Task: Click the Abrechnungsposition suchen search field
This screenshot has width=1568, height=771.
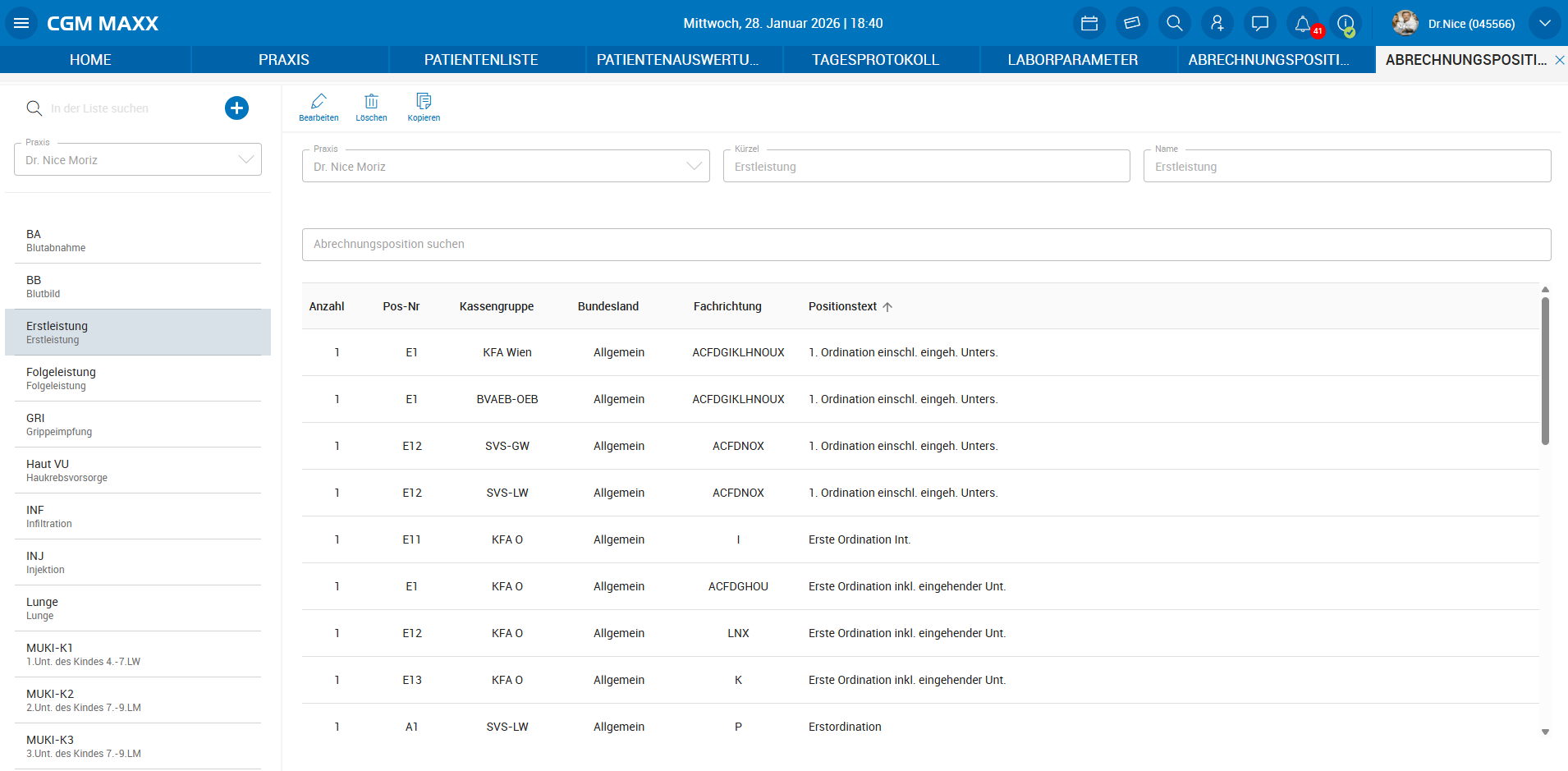Action: (x=926, y=245)
